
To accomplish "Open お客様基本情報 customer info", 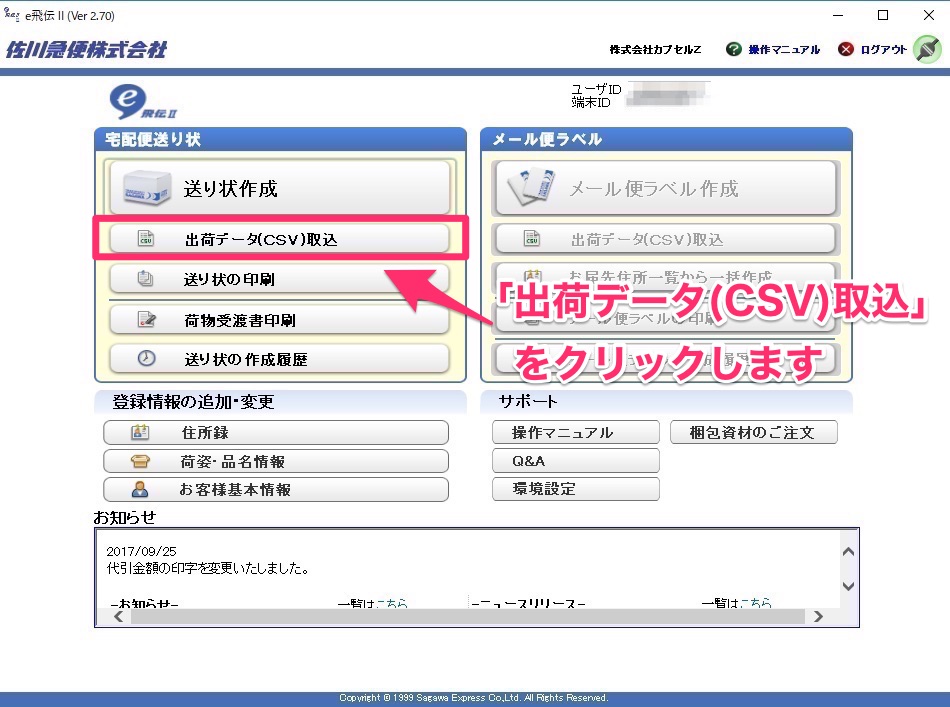I will 275,489.
